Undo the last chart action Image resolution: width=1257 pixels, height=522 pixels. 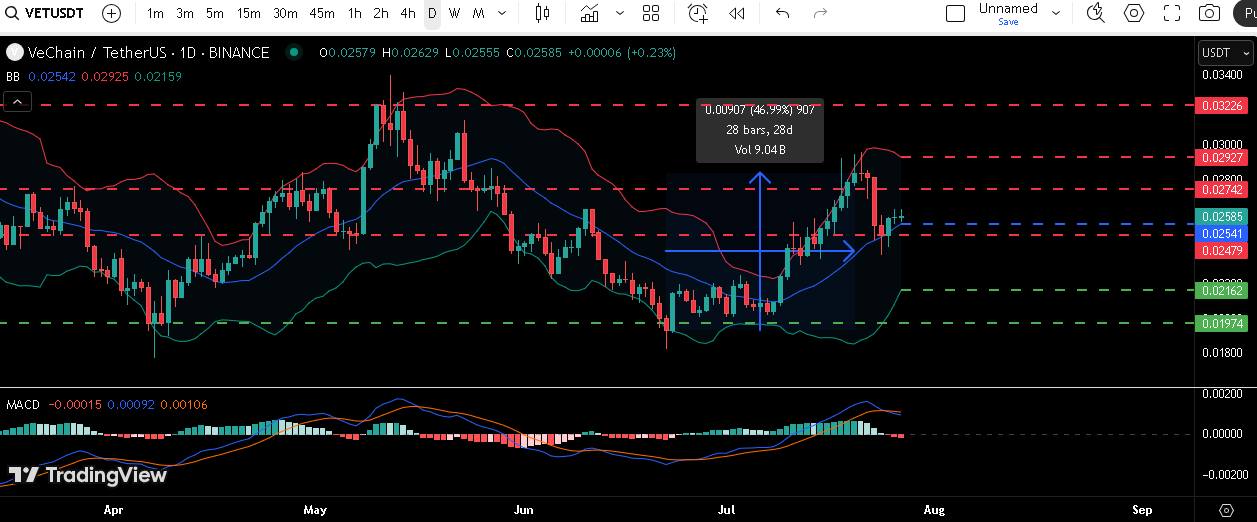[783, 14]
